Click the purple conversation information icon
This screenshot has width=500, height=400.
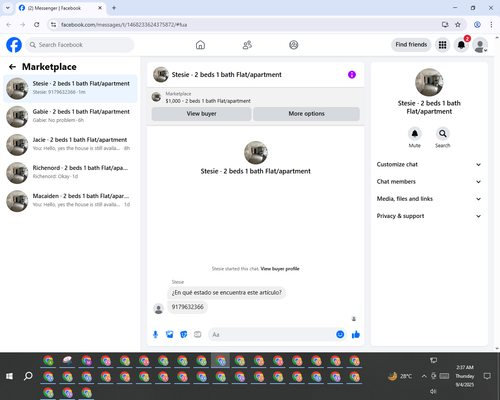(352, 75)
